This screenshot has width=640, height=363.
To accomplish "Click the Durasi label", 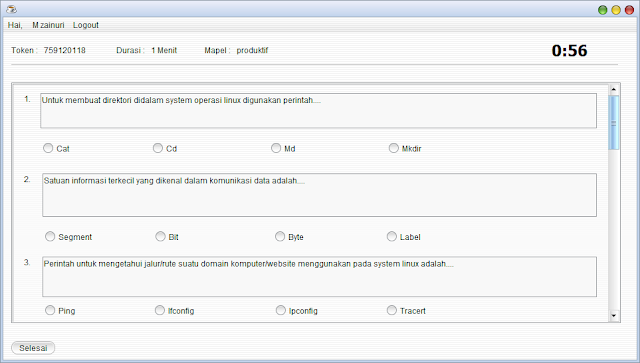I will [130, 50].
